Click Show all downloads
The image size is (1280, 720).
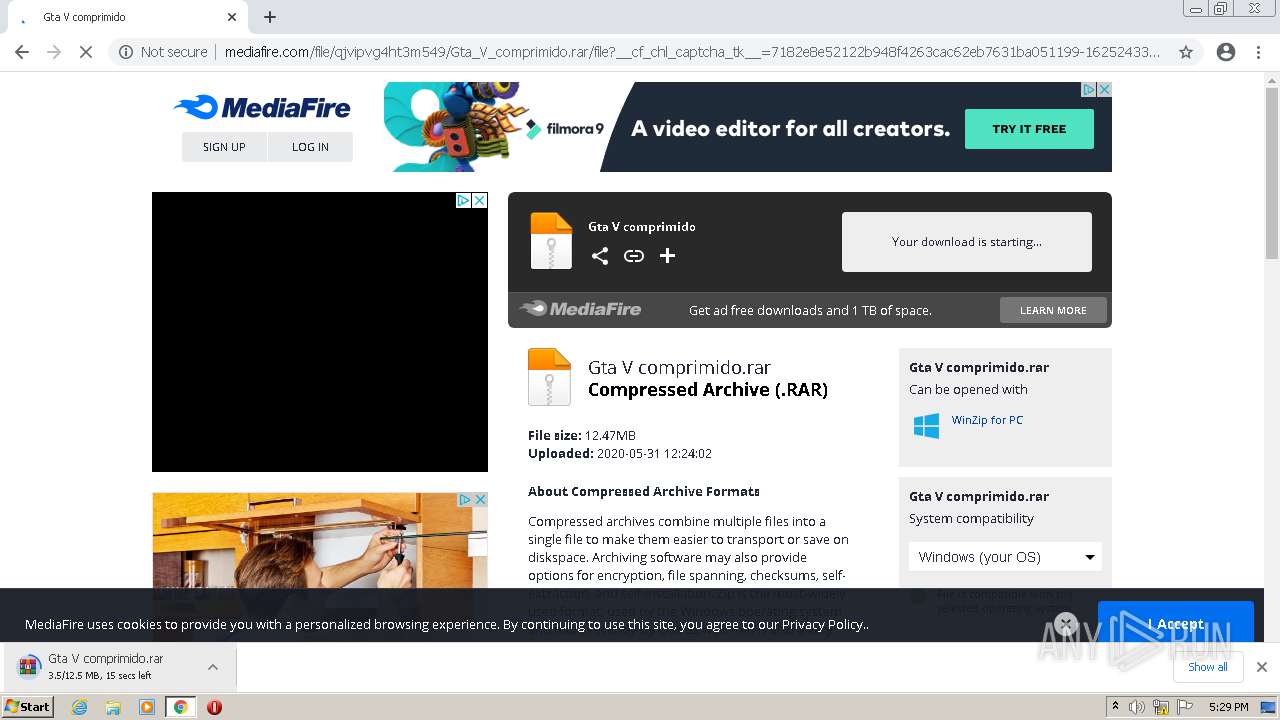(x=1208, y=667)
